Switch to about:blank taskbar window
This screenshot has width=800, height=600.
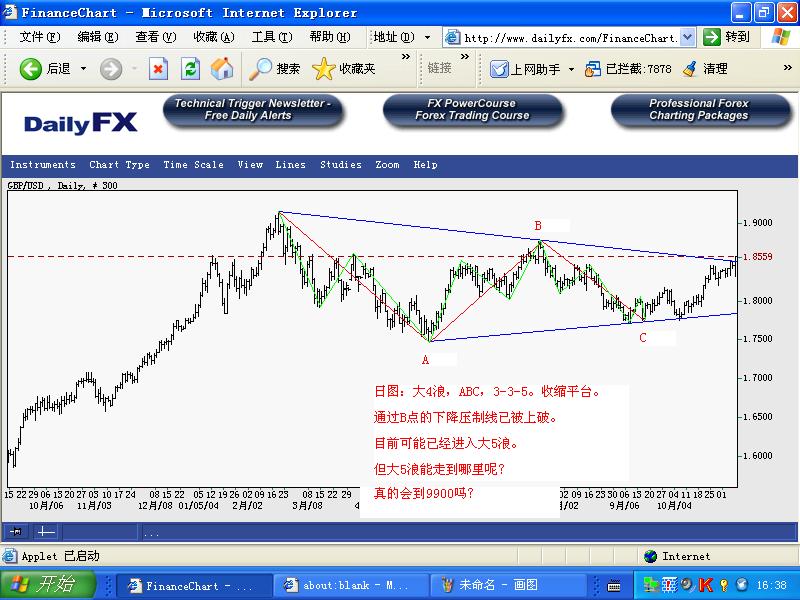pyautogui.click(x=351, y=585)
